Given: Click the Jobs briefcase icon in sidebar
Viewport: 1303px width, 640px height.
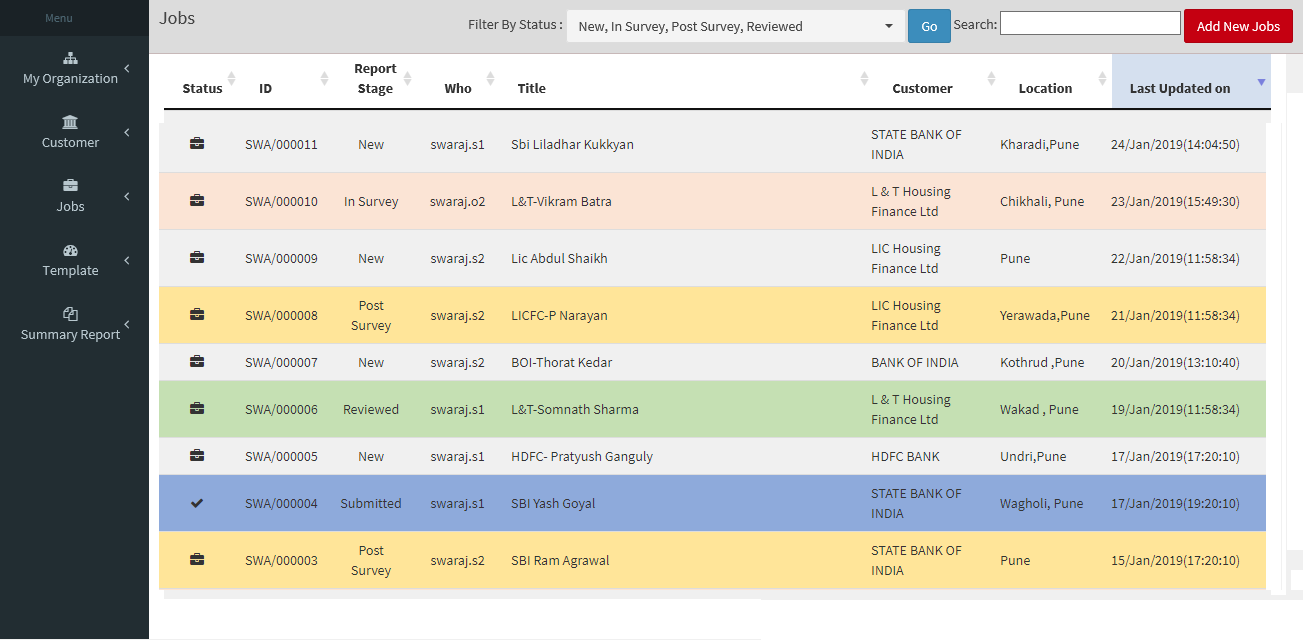Looking at the screenshot, I should click(x=70, y=186).
